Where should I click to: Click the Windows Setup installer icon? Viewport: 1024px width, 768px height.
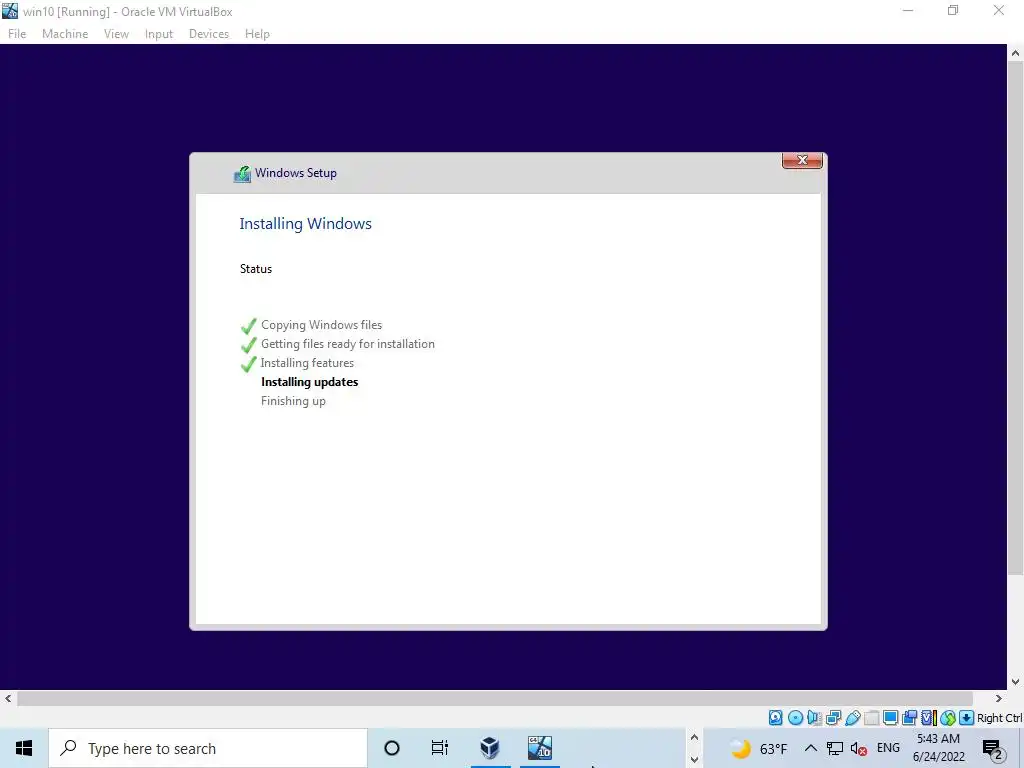click(x=242, y=174)
